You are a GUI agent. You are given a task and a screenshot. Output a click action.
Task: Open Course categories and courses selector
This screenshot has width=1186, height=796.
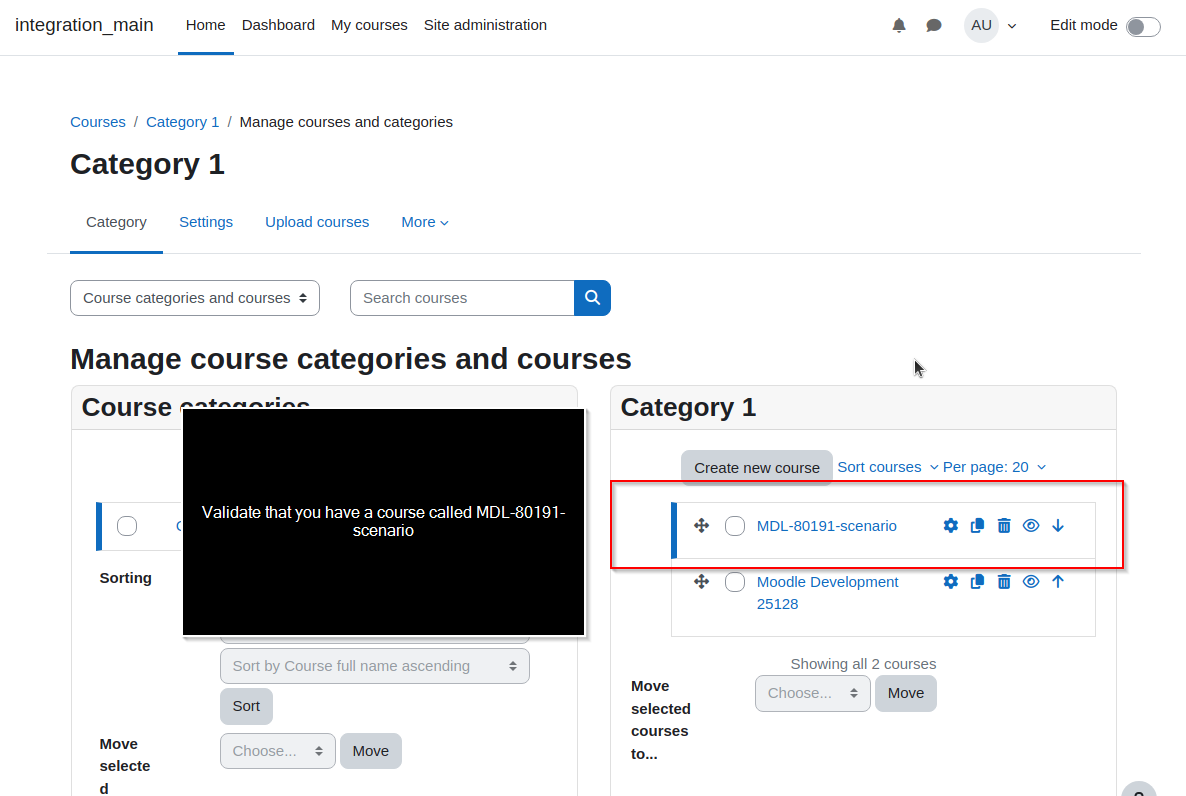click(x=195, y=298)
